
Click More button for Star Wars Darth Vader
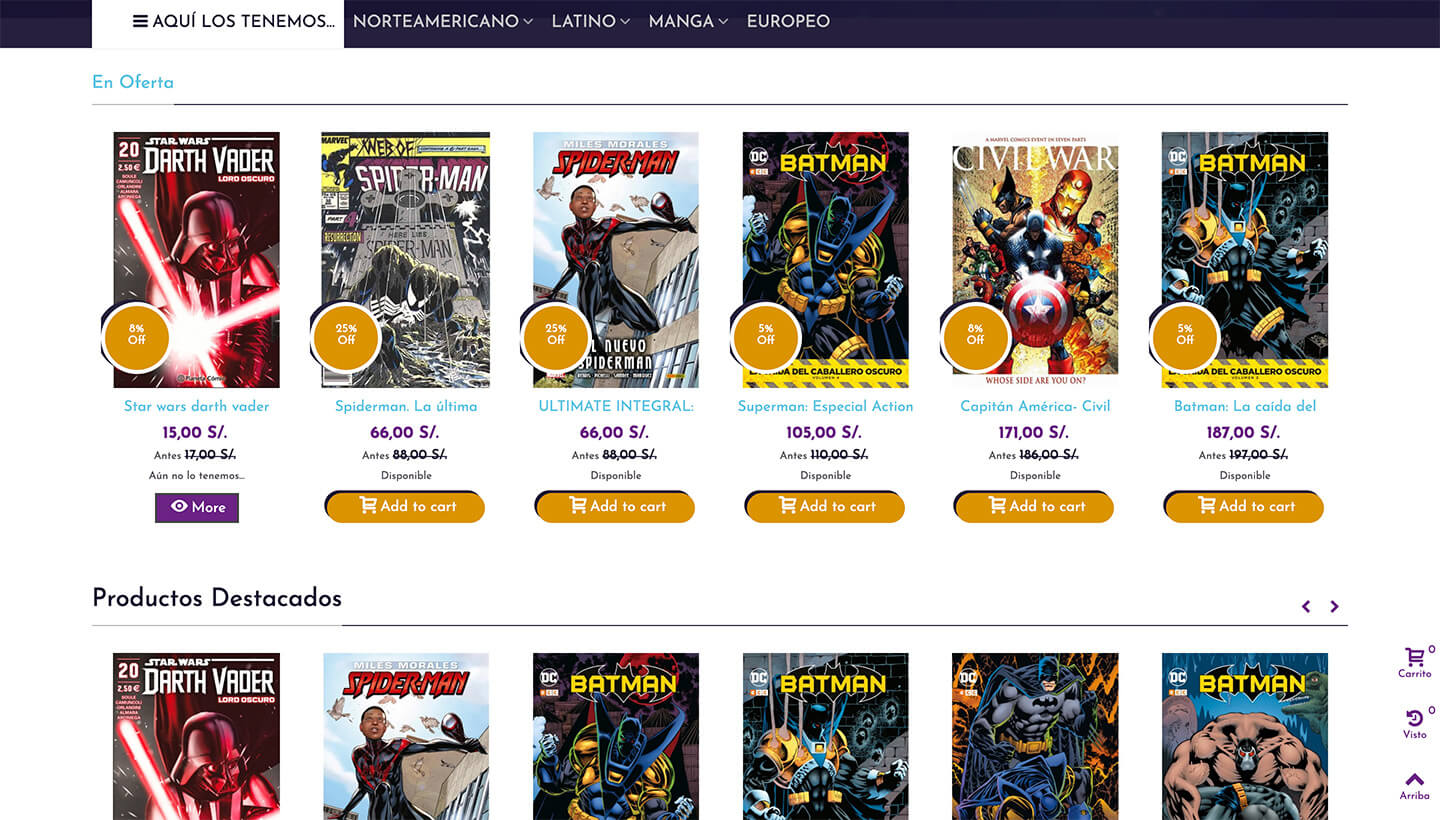(x=197, y=507)
